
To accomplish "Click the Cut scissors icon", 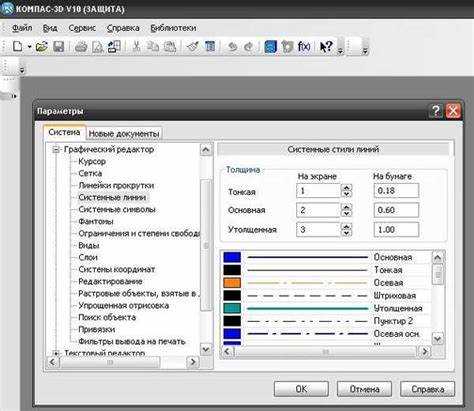I will click(x=136, y=46).
